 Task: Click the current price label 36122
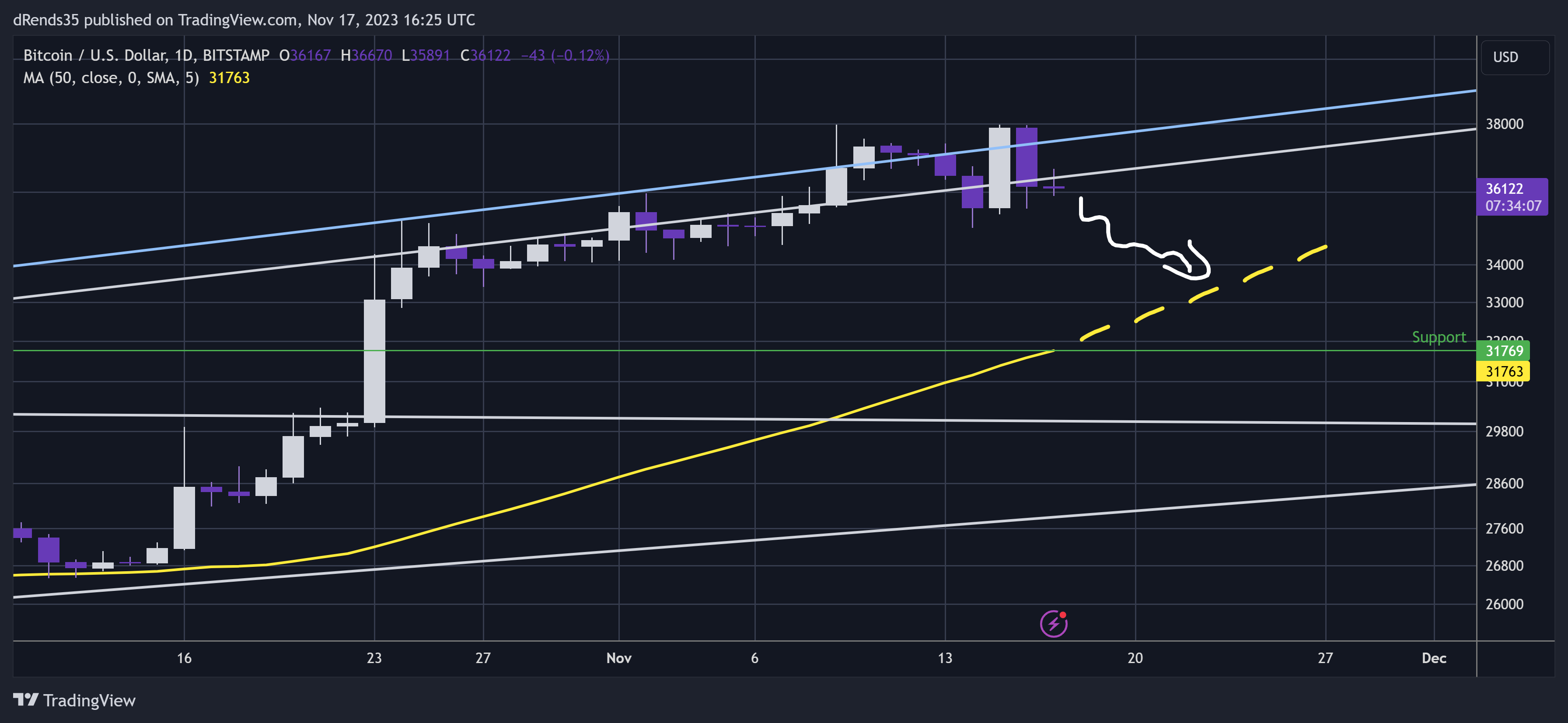1512,196
